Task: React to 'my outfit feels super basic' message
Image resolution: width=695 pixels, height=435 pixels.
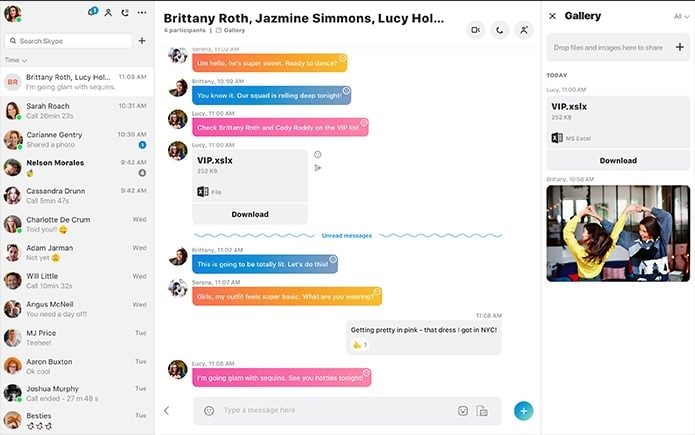Action: [x=377, y=291]
